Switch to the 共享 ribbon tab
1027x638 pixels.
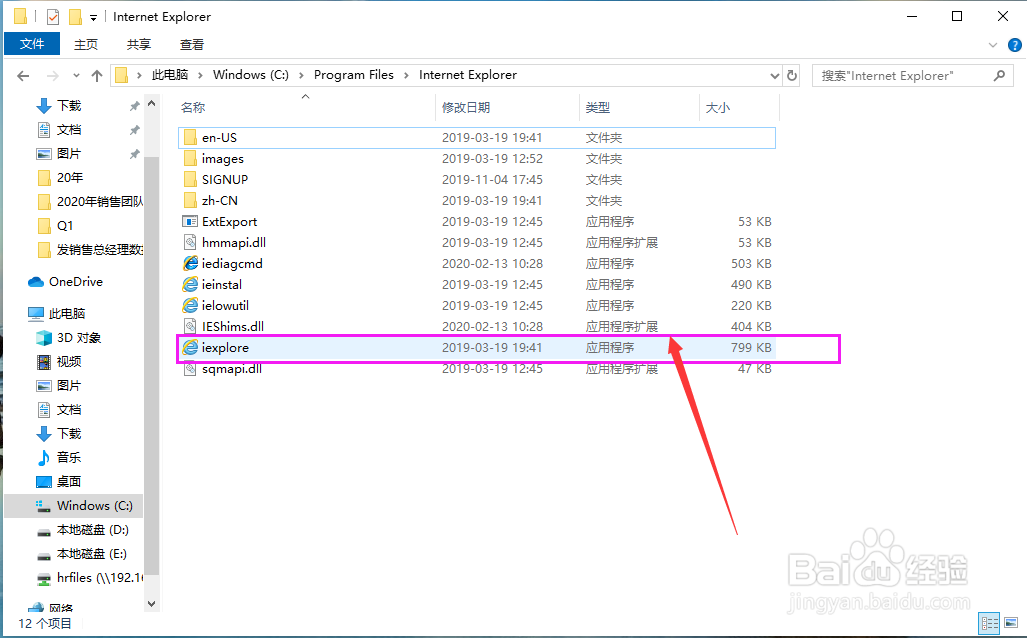tap(139, 44)
